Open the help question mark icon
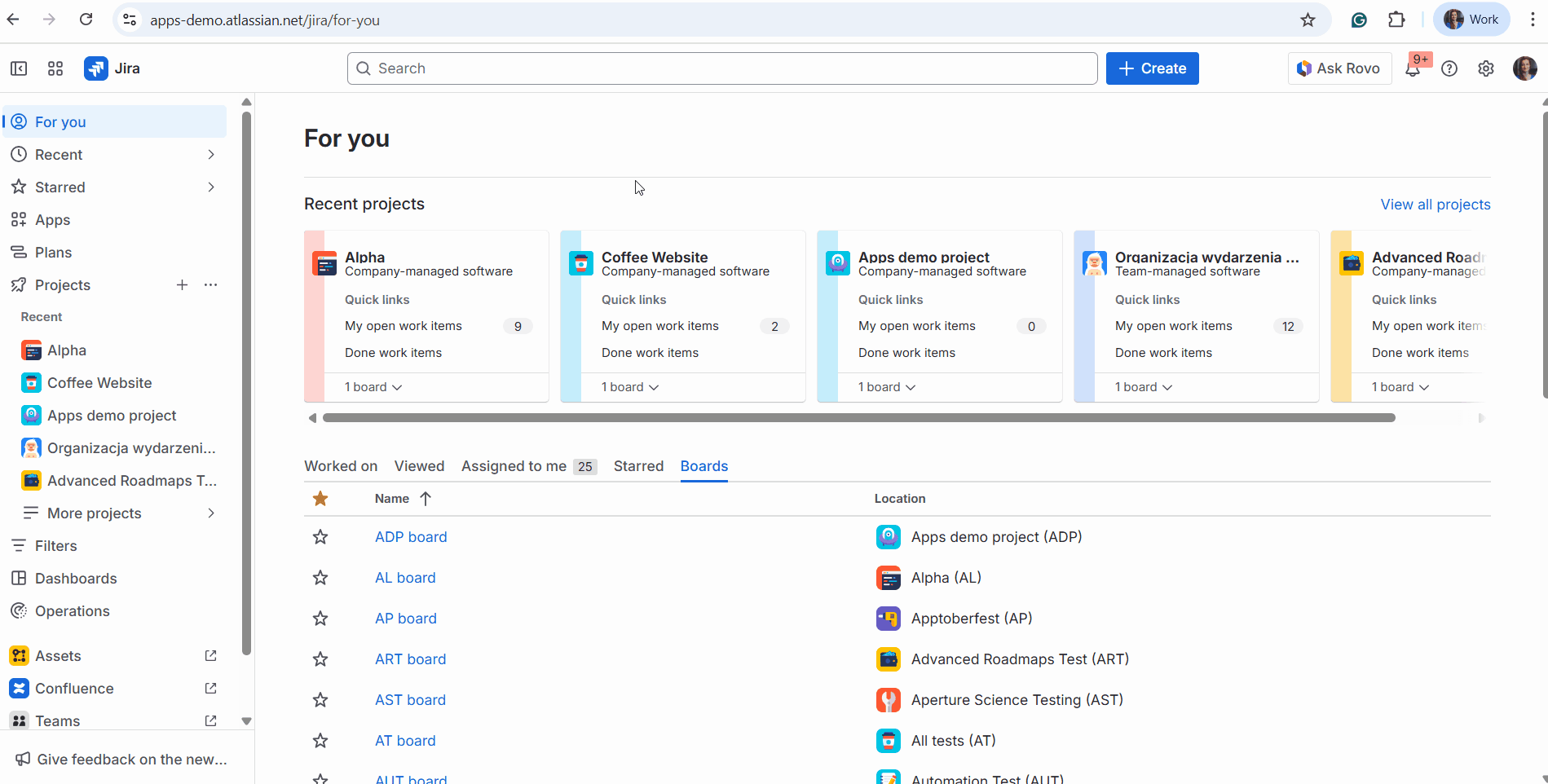 (1449, 68)
